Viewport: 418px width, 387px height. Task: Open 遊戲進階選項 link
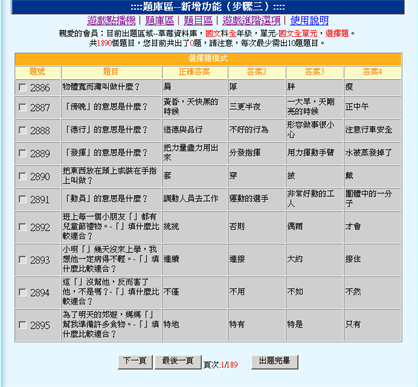[x=251, y=21]
